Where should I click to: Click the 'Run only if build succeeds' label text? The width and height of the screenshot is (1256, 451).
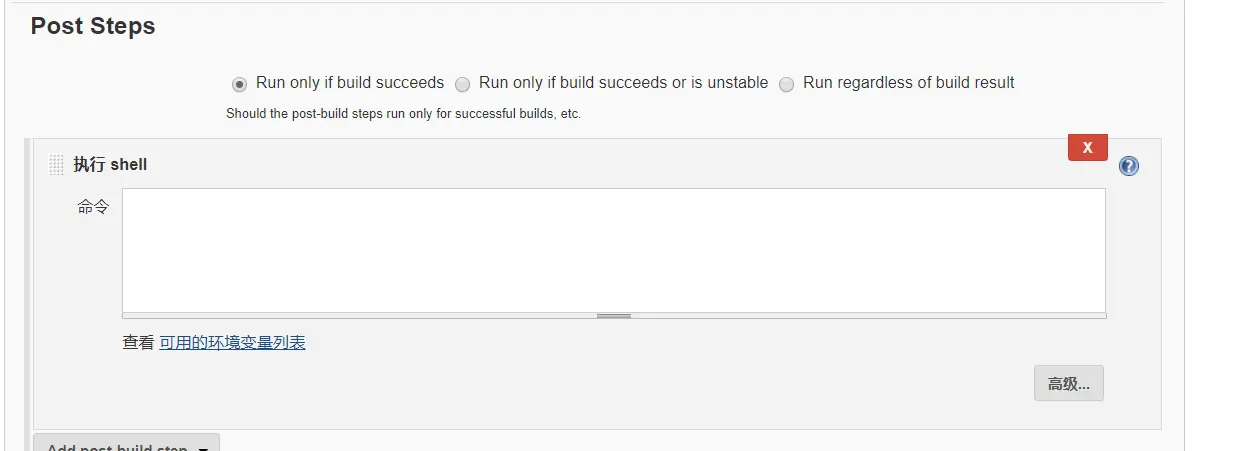349,83
